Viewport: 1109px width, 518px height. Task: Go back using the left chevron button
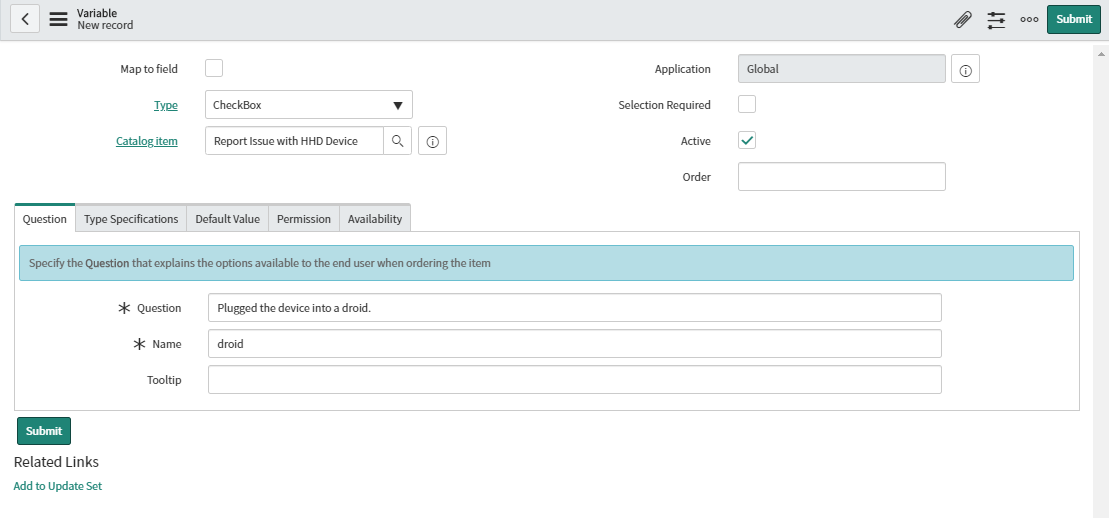[25, 19]
